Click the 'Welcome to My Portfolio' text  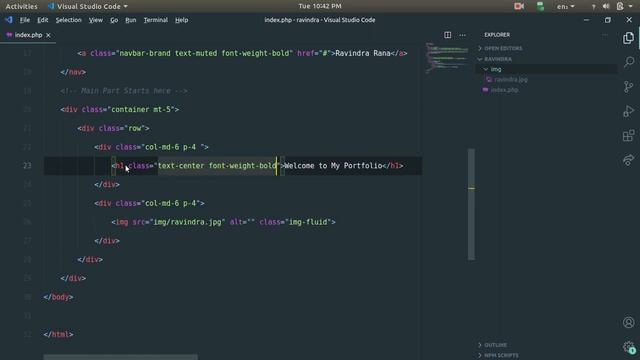pyautogui.click(x=333, y=166)
